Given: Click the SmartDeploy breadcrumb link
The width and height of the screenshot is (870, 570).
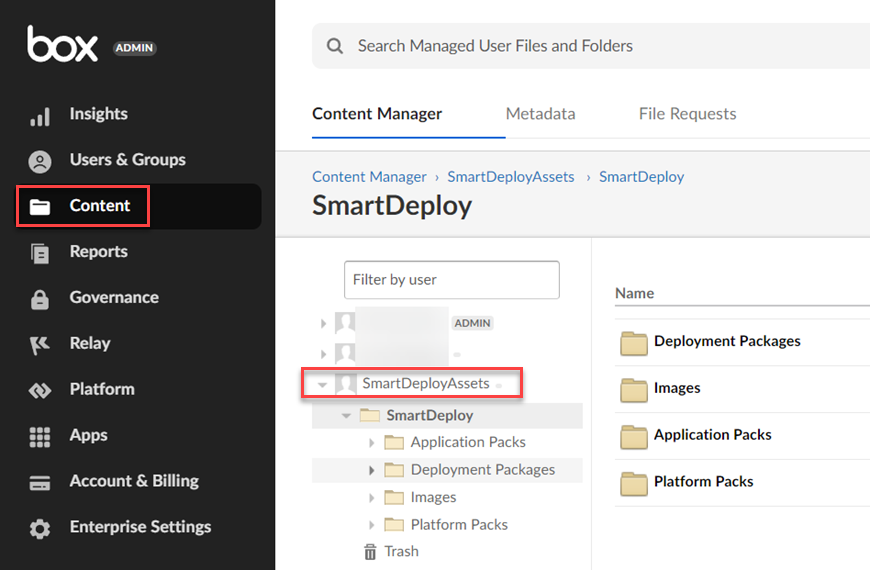Looking at the screenshot, I should click(641, 176).
